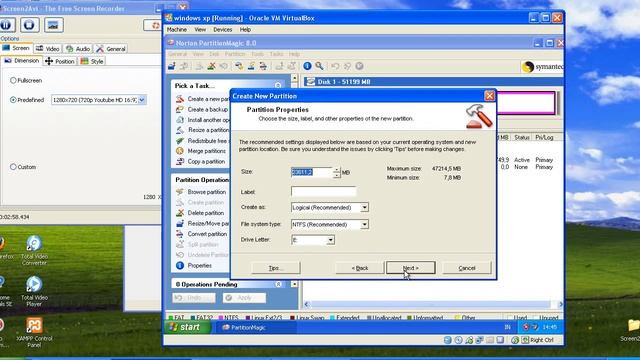
Task: Click the delete partition red X toolbar icon
Action: (211, 66)
